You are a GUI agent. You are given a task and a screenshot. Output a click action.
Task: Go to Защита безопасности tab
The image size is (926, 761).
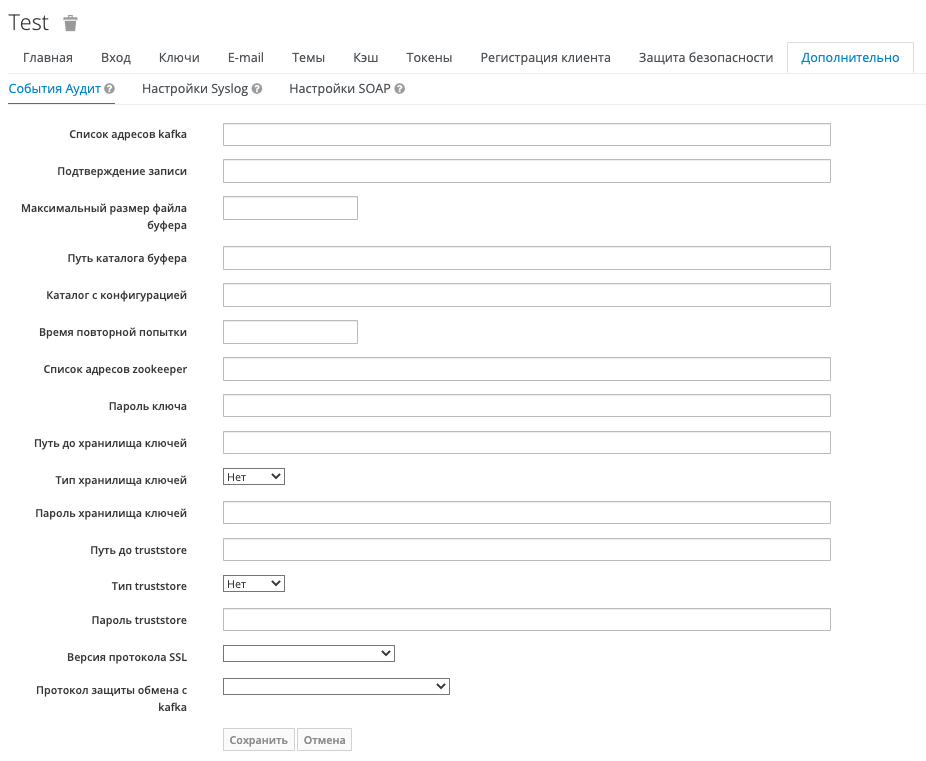tap(705, 58)
